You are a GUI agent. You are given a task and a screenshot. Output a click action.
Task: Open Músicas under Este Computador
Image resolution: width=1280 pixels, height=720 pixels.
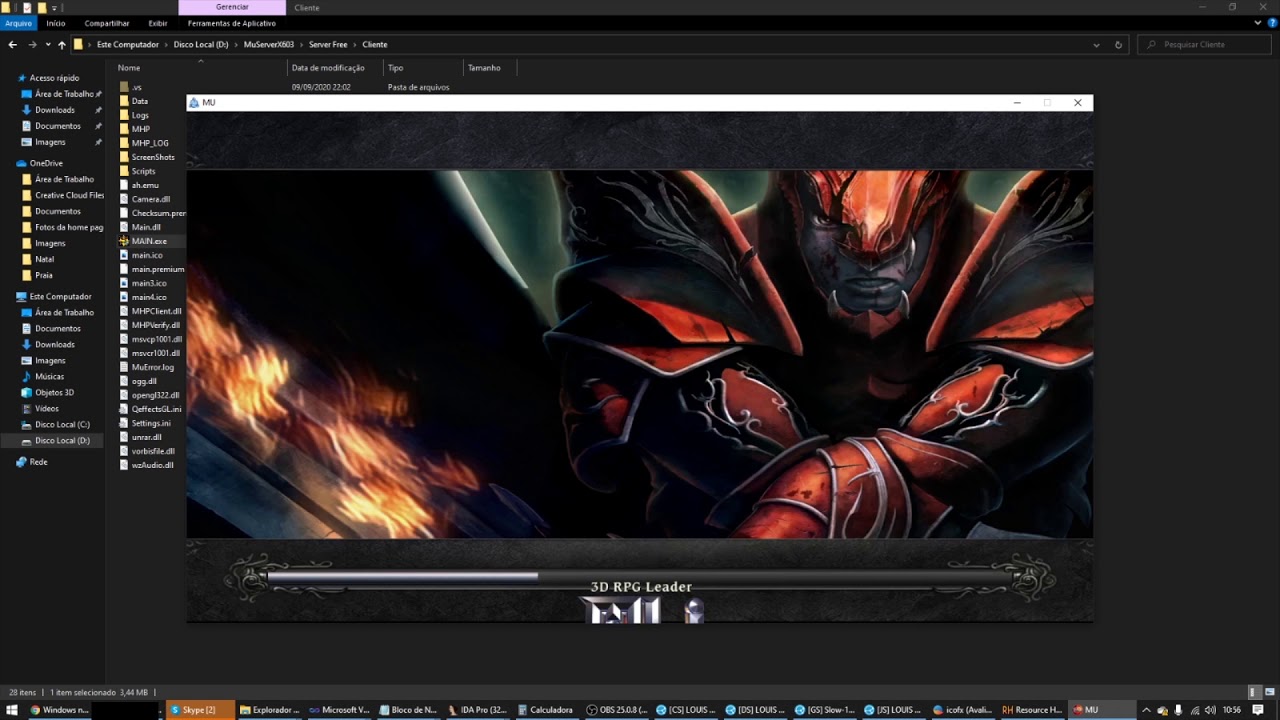point(50,377)
